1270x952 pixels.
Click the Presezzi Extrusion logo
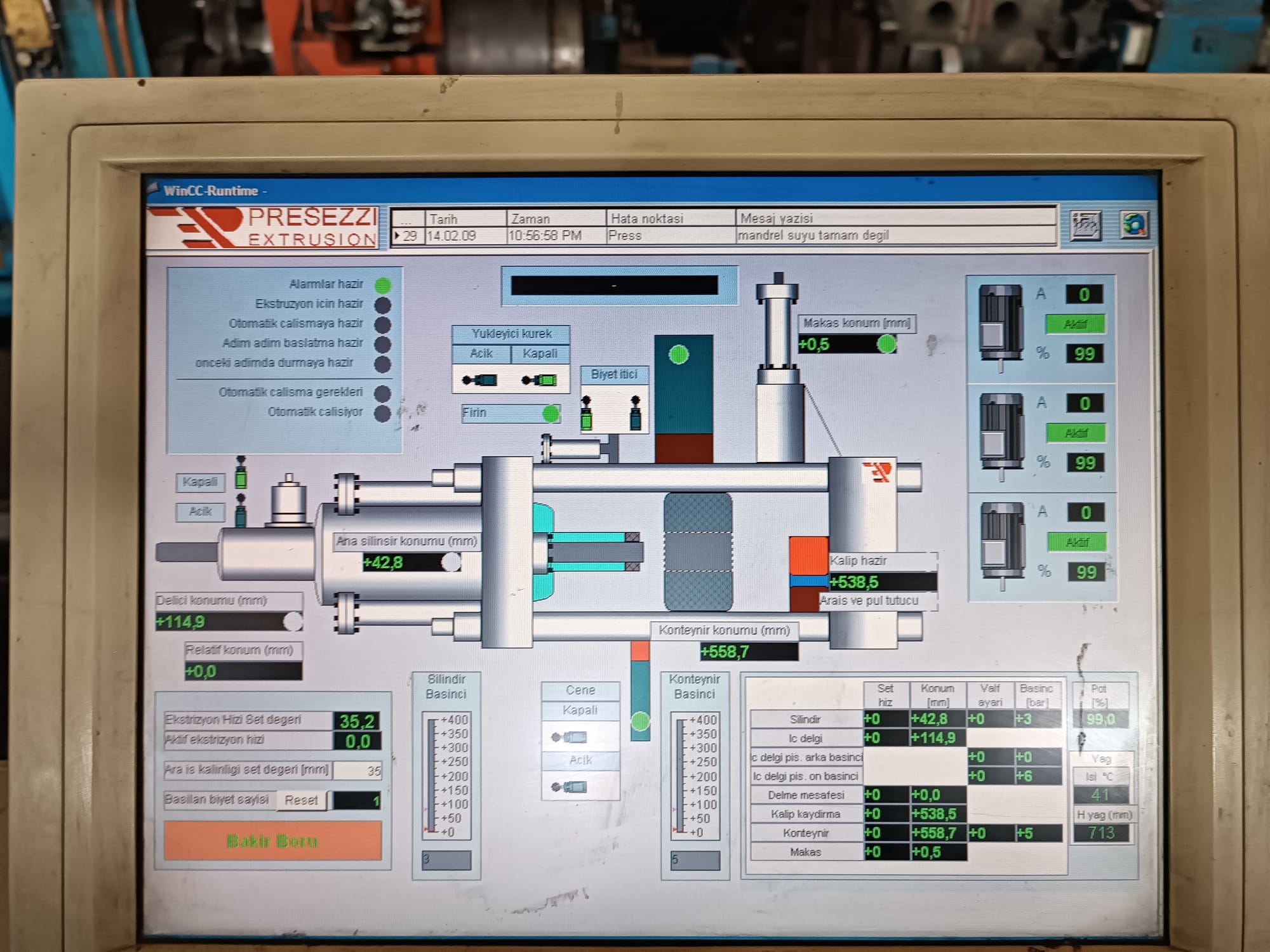[264, 227]
